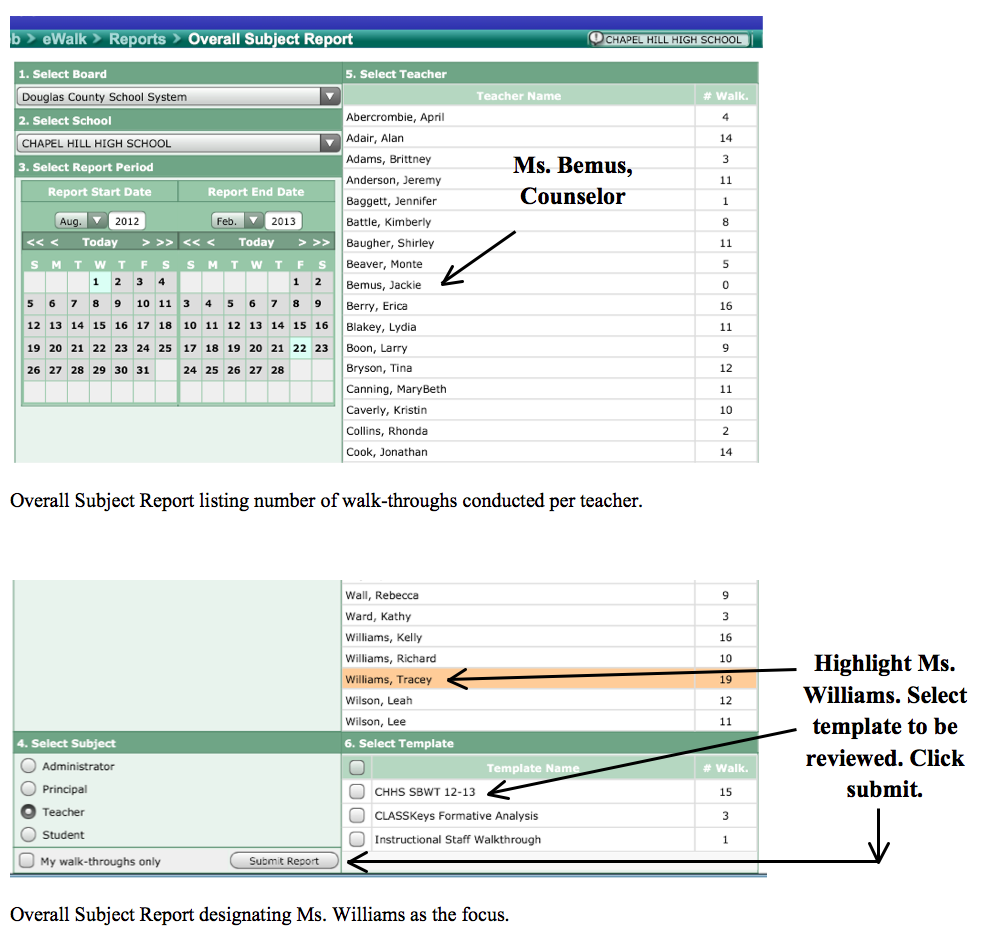Jump forward one year on end date calendar
983x934 pixels.
point(322,242)
